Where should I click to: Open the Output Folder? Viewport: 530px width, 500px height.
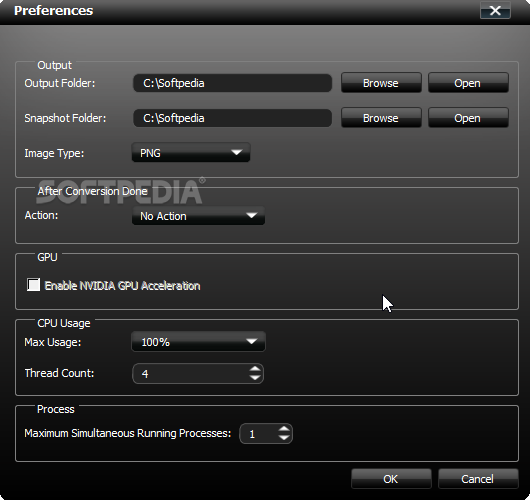click(468, 83)
